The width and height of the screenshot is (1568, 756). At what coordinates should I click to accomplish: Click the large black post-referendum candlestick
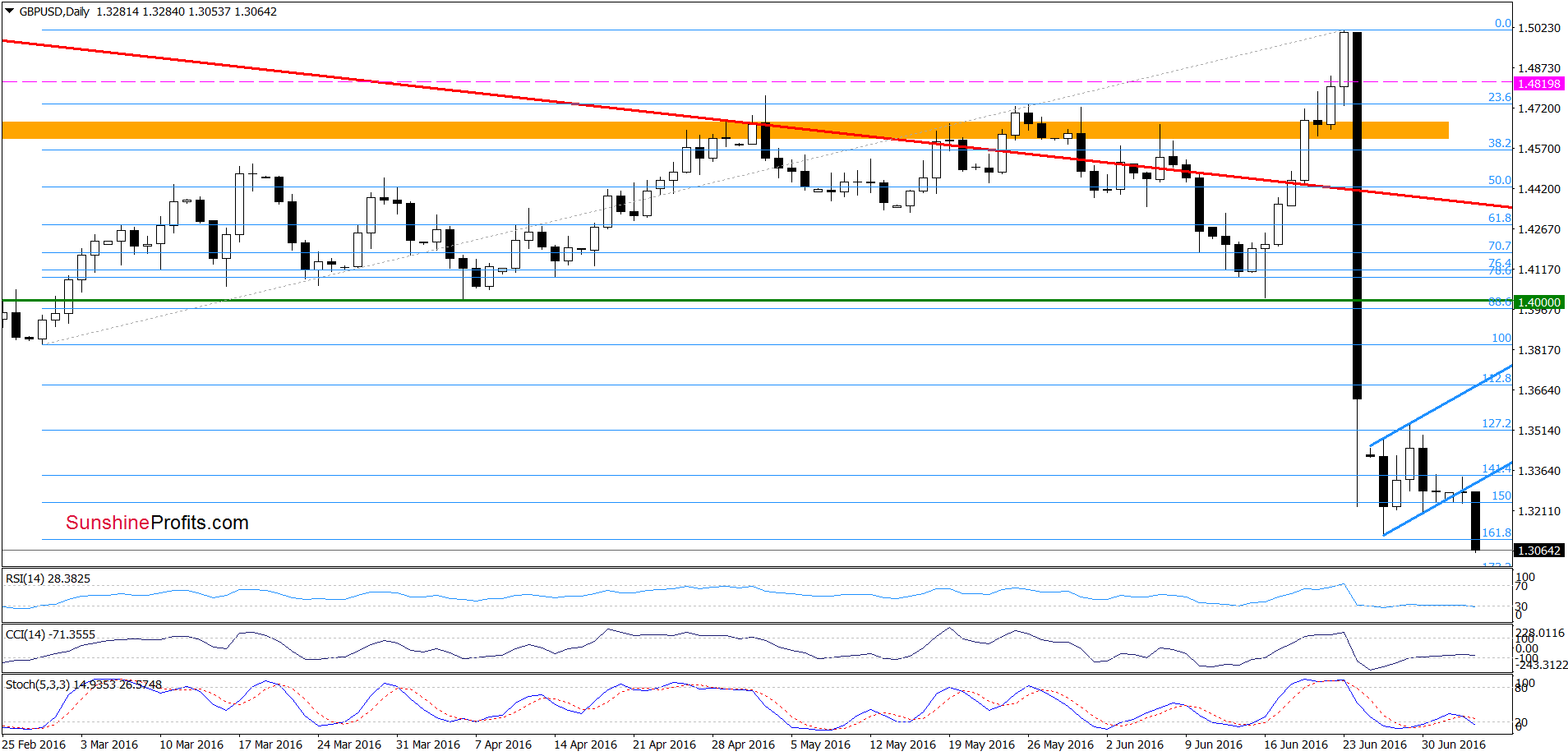click(1357, 215)
